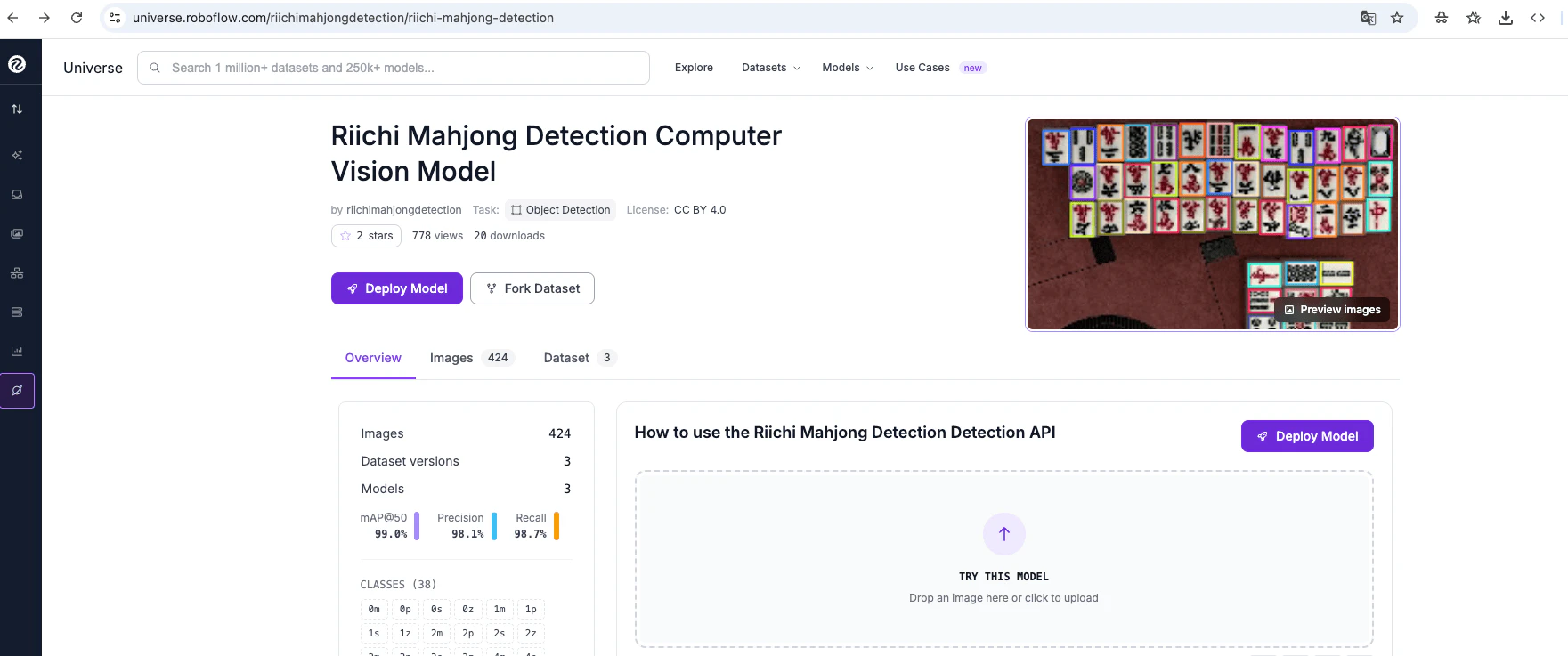Select the 2m class chip
Image resolution: width=1568 pixels, height=656 pixels.
click(436, 634)
